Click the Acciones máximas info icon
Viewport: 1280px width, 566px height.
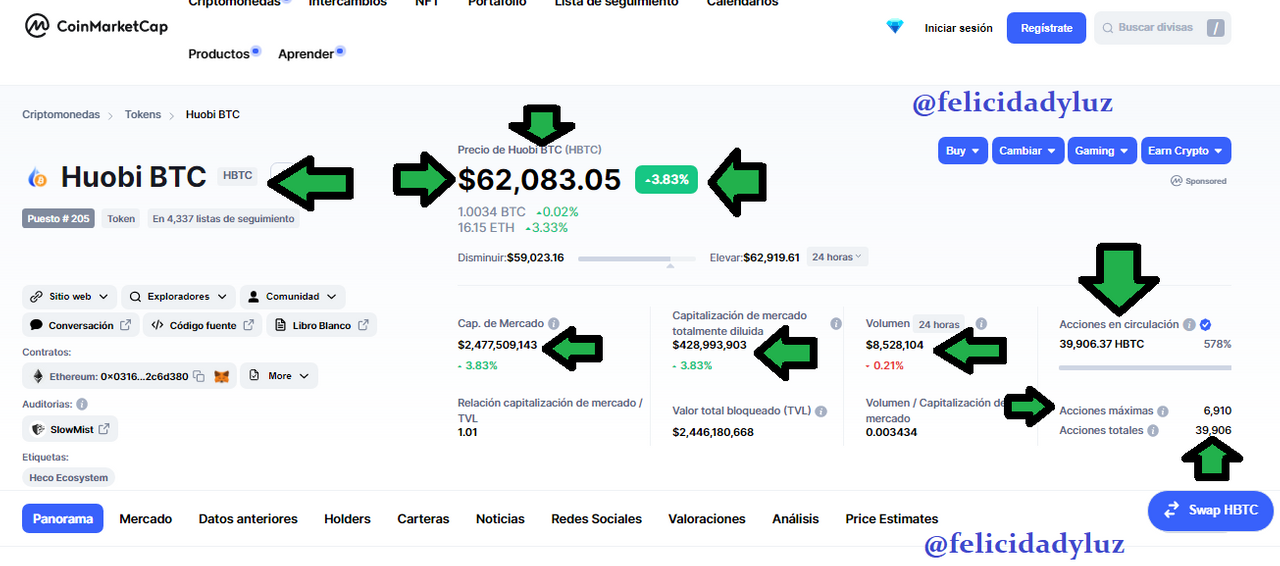[x=1162, y=411]
